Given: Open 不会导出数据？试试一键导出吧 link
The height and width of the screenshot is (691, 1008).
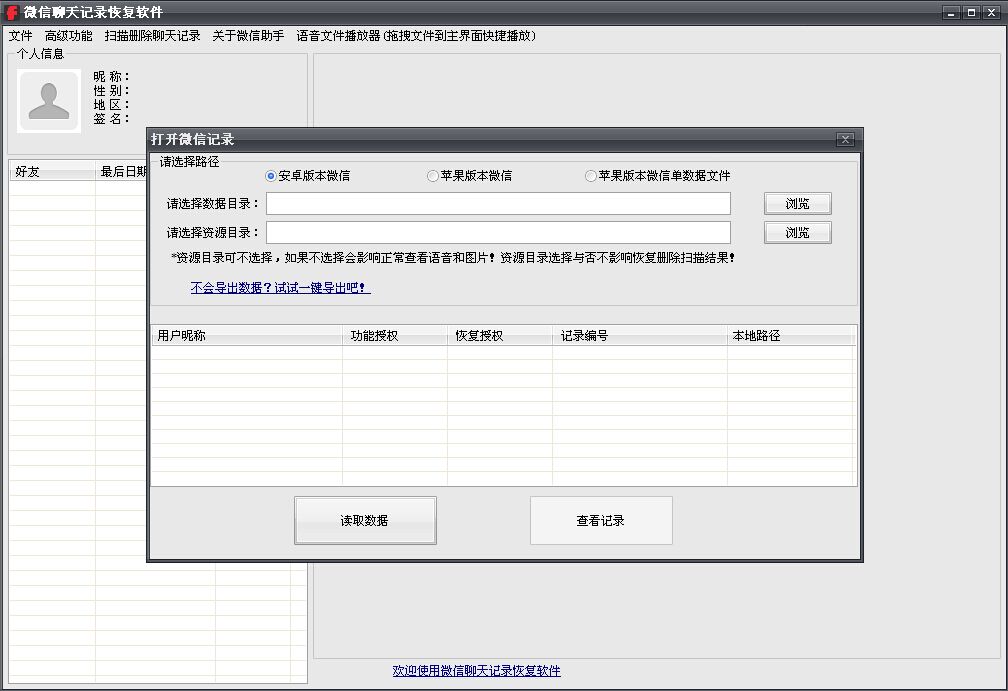Looking at the screenshot, I should [x=280, y=288].
